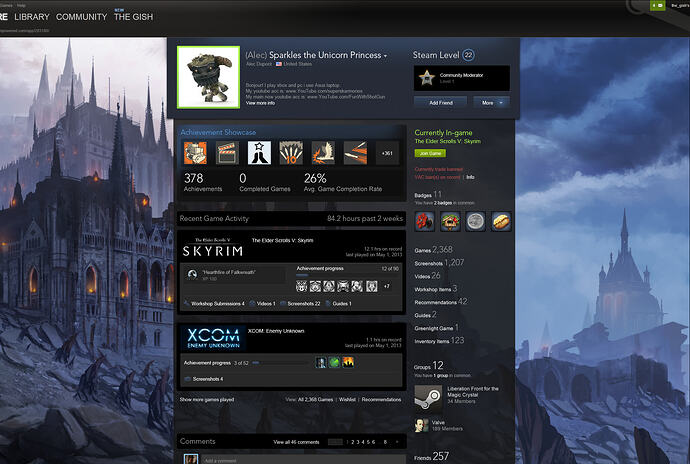690x464 pixels.
Task: Open Liberation Front group Steam icon
Action: pyautogui.click(x=428, y=398)
